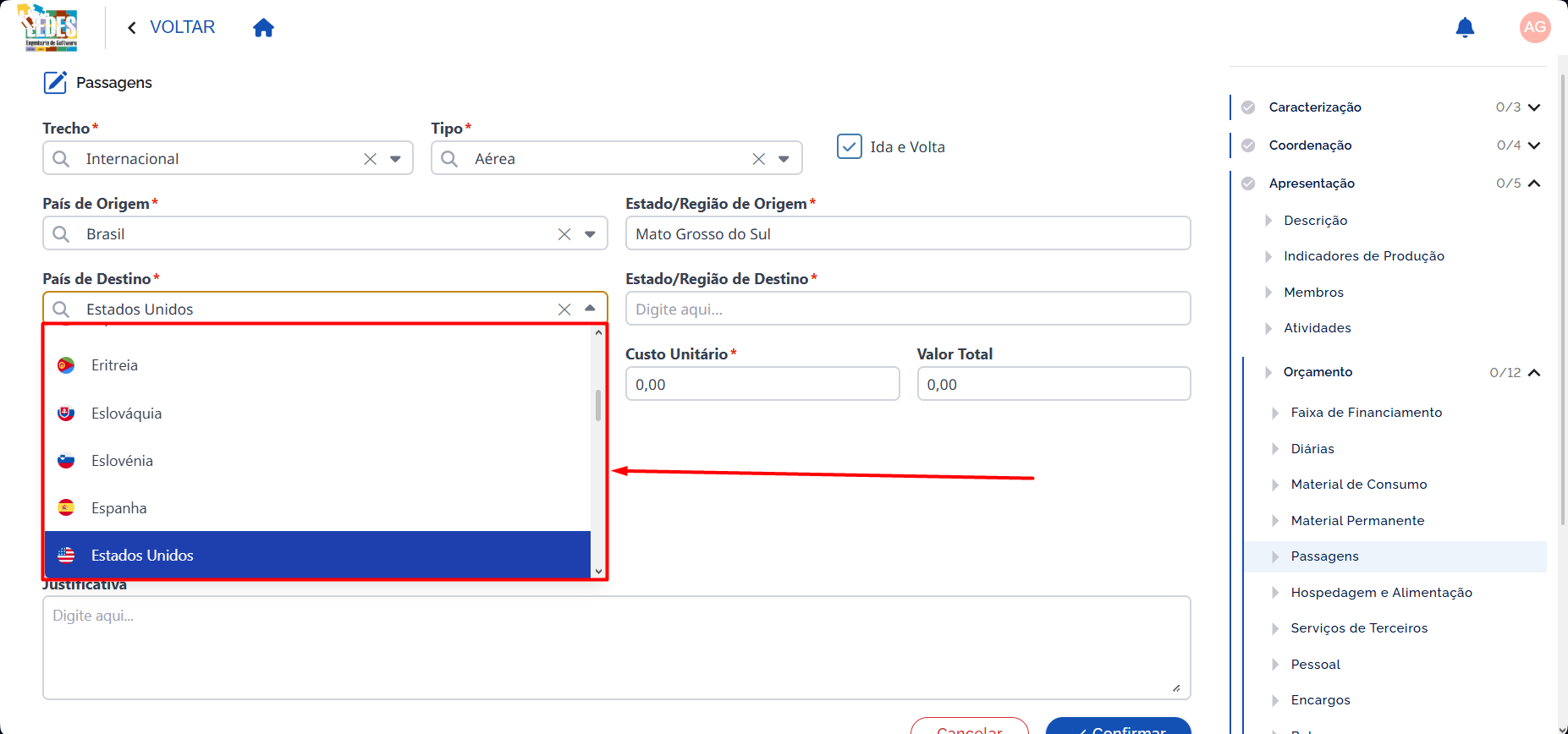Open Material Permanente in sidebar
Viewport: 1568px width, 734px height.
point(1357,521)
